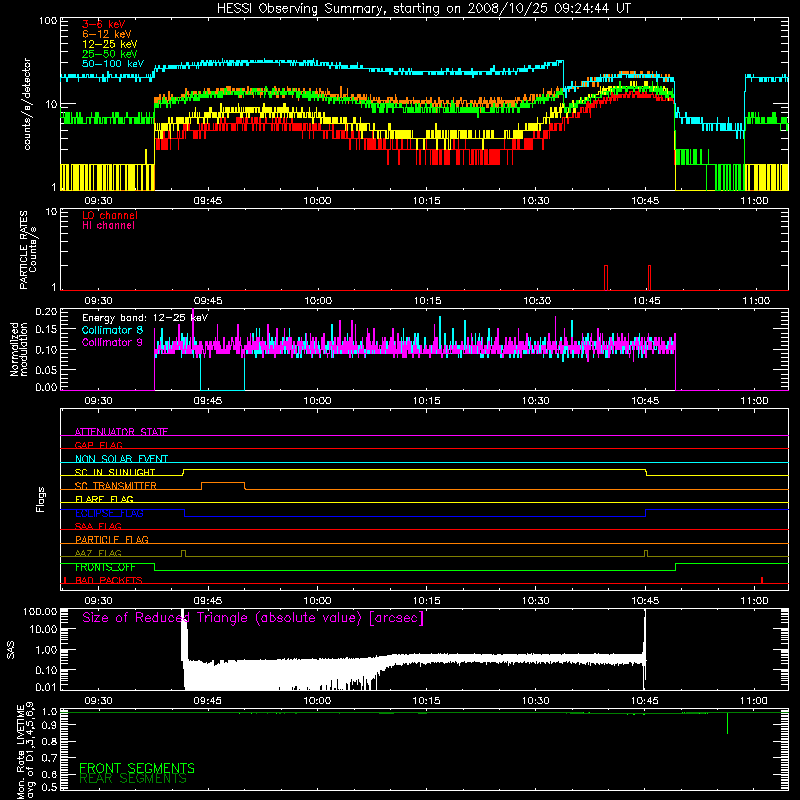The height and width of the screenshot is (800, 800).
Task: Click the 'FRONTS_OFF' flag label
Action: click(105, 567)
